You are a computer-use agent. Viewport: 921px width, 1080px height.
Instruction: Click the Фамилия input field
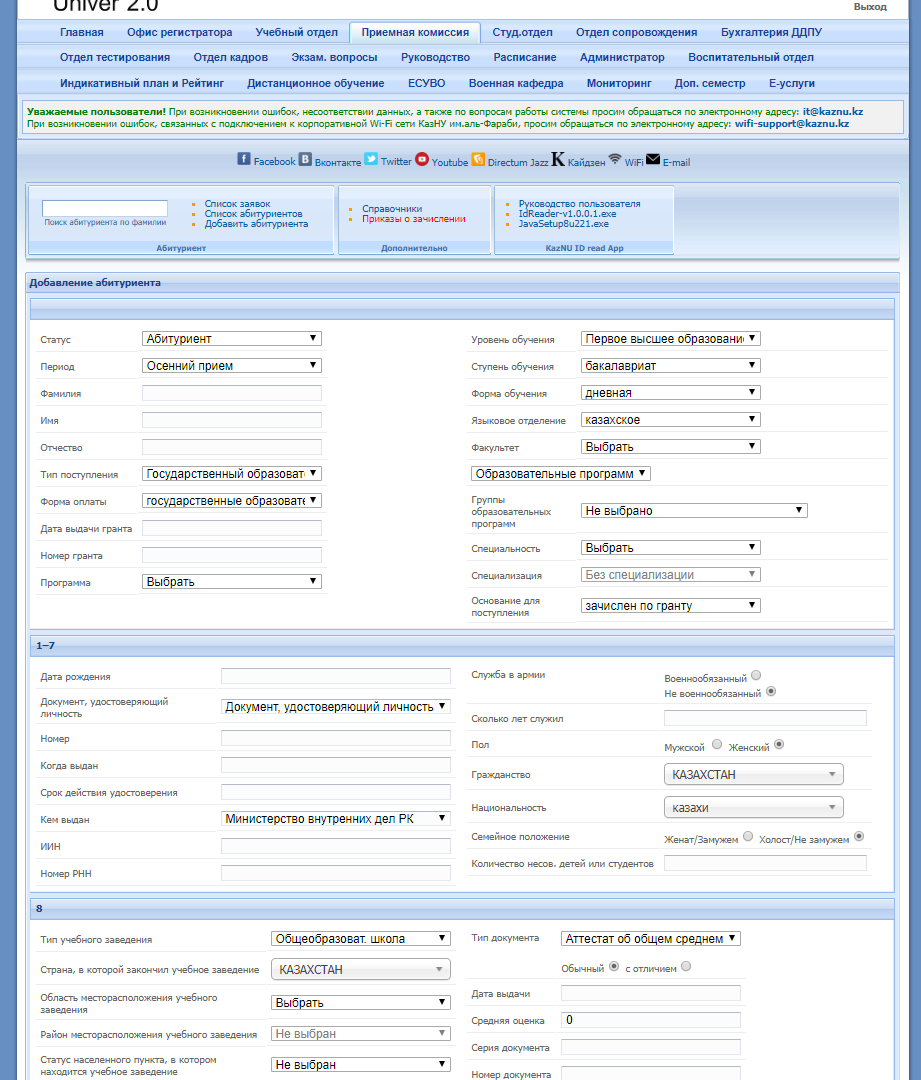(x=231, y=393)
